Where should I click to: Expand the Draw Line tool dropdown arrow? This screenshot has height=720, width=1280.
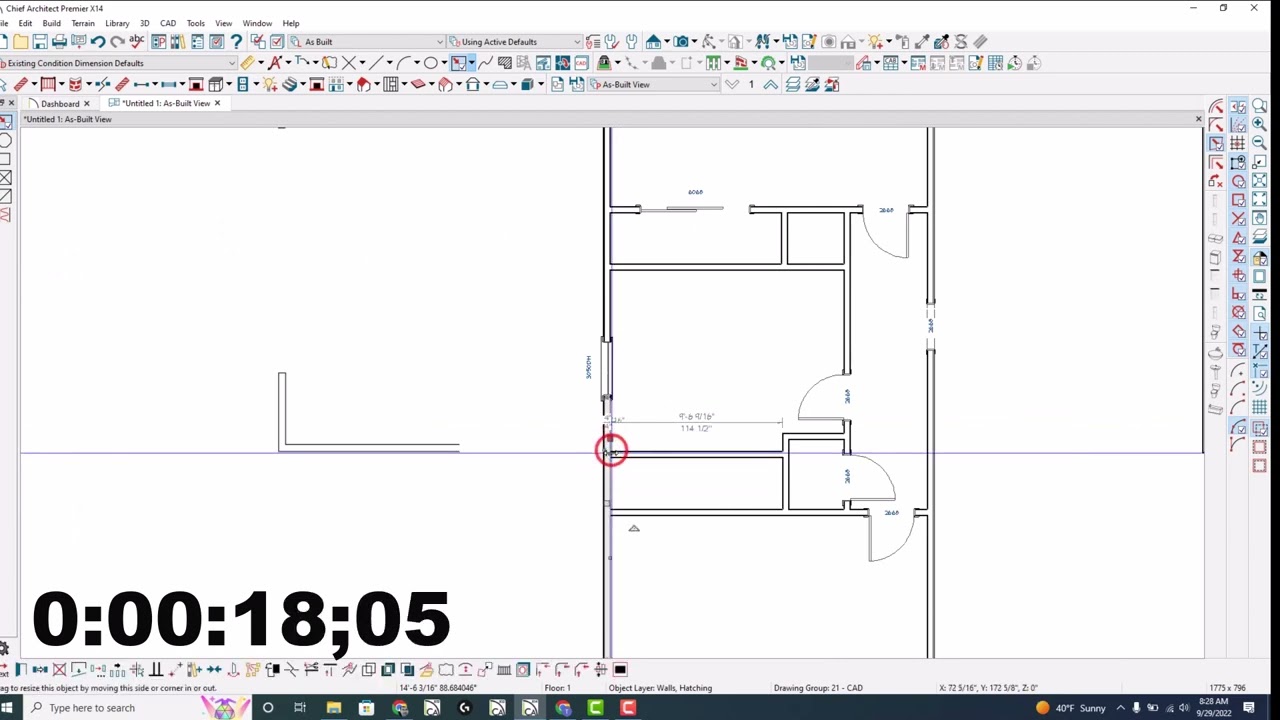click(389, 63)
